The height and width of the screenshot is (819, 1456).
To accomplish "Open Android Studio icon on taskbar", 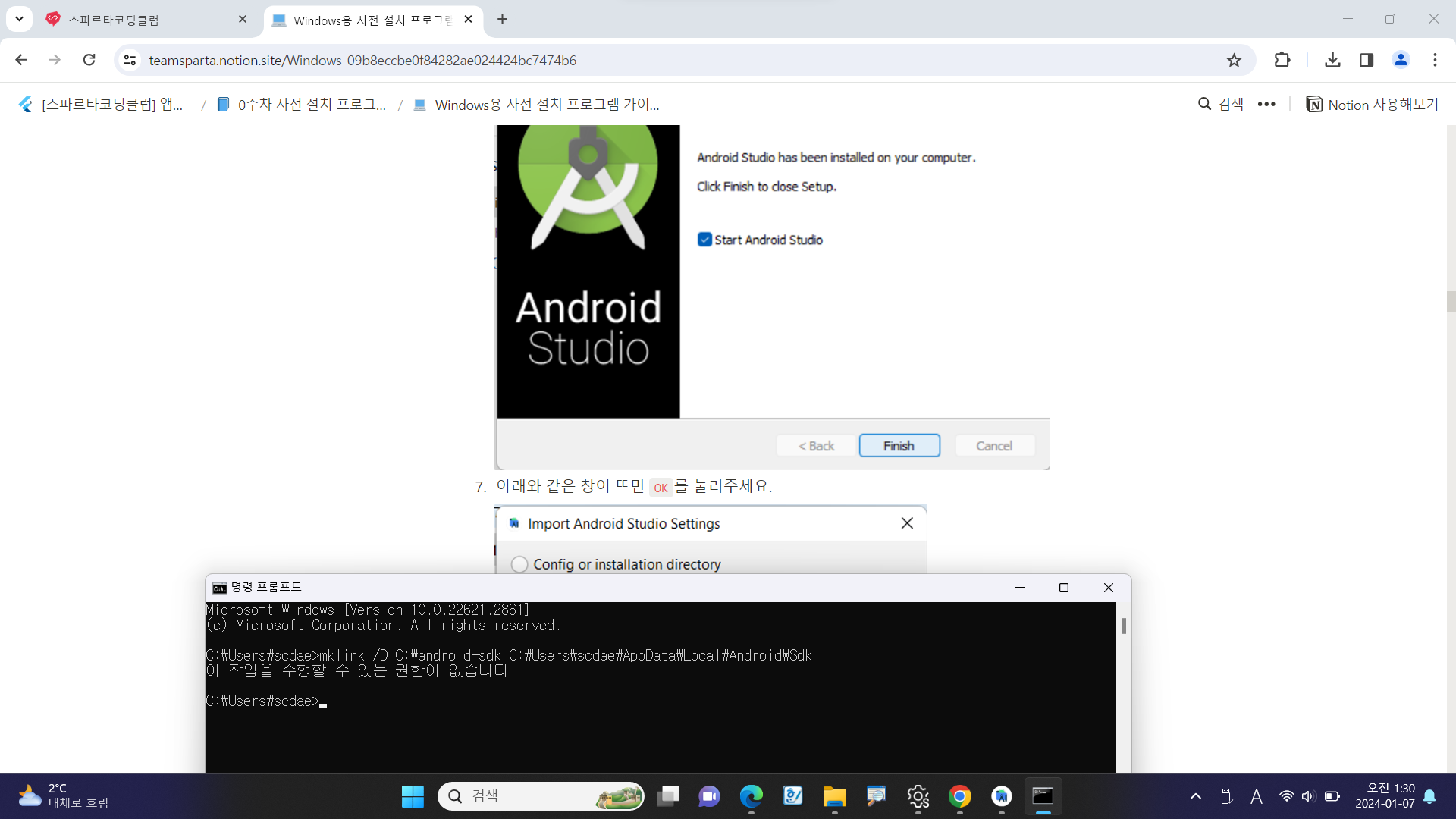I will (x=1001, y=796).
